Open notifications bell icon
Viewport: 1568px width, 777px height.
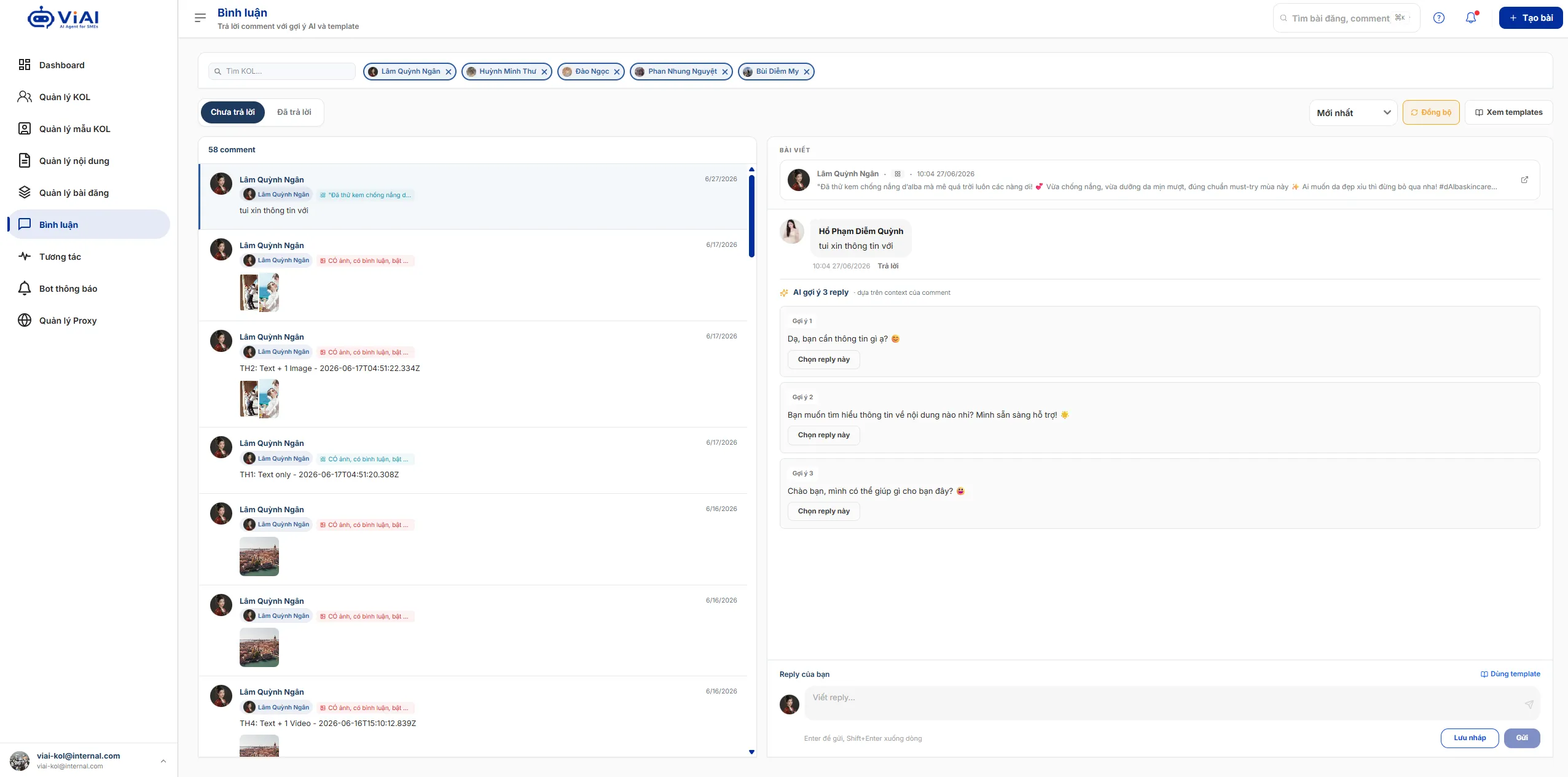point(1471,18)
